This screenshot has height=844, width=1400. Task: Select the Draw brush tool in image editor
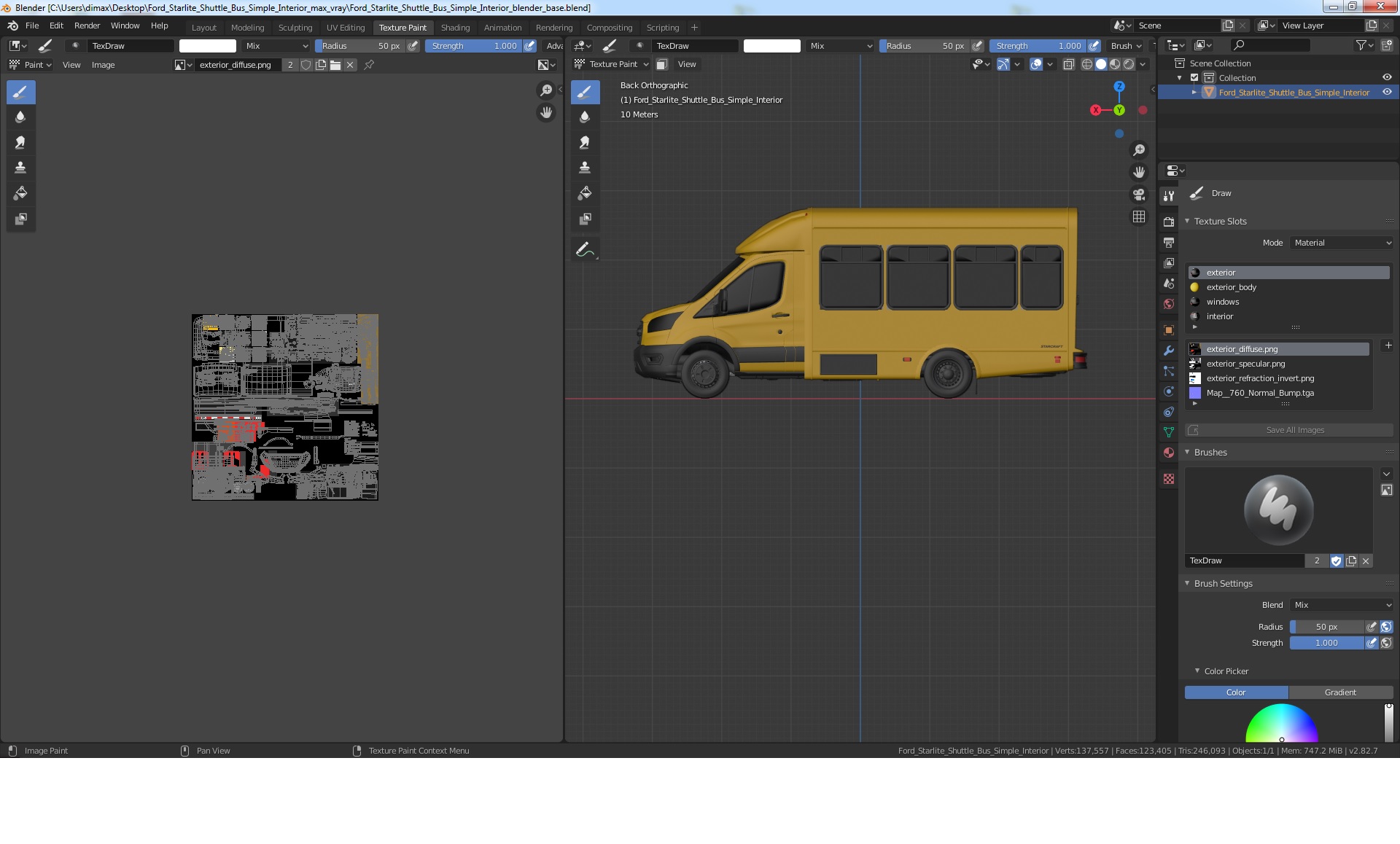[x=20, y=93]
